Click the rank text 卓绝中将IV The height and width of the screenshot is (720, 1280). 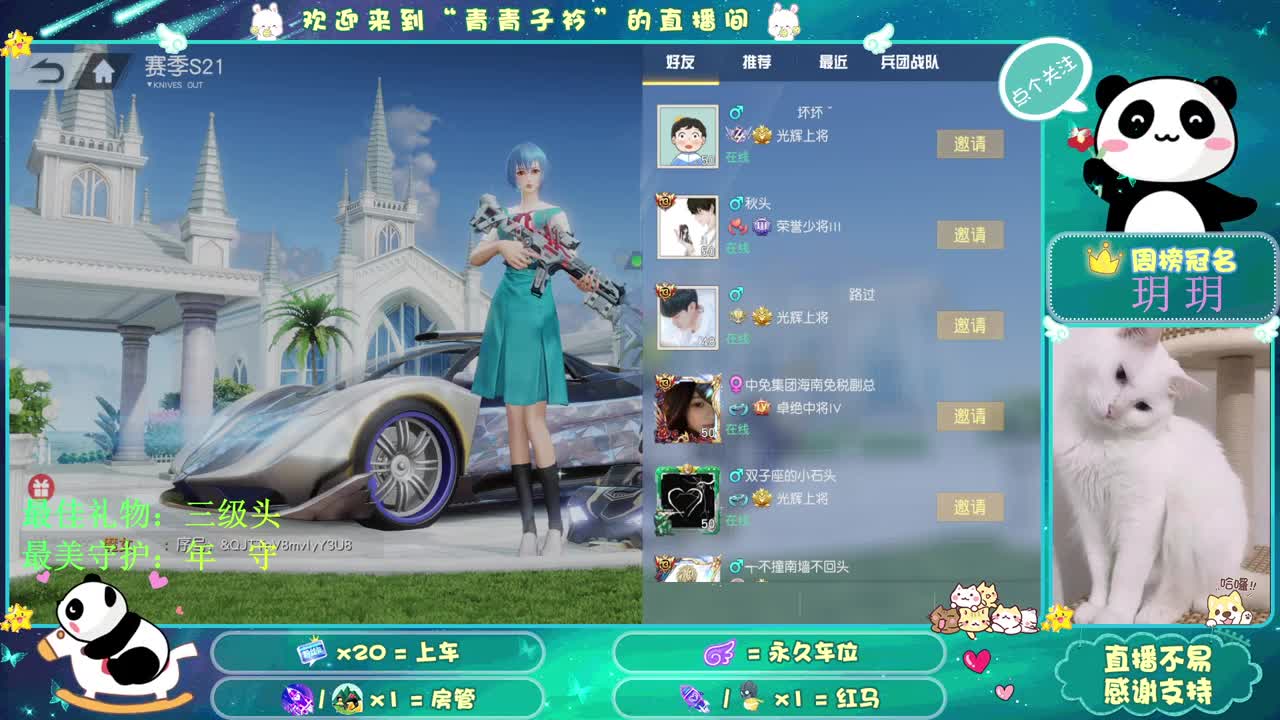pos(809,408)
